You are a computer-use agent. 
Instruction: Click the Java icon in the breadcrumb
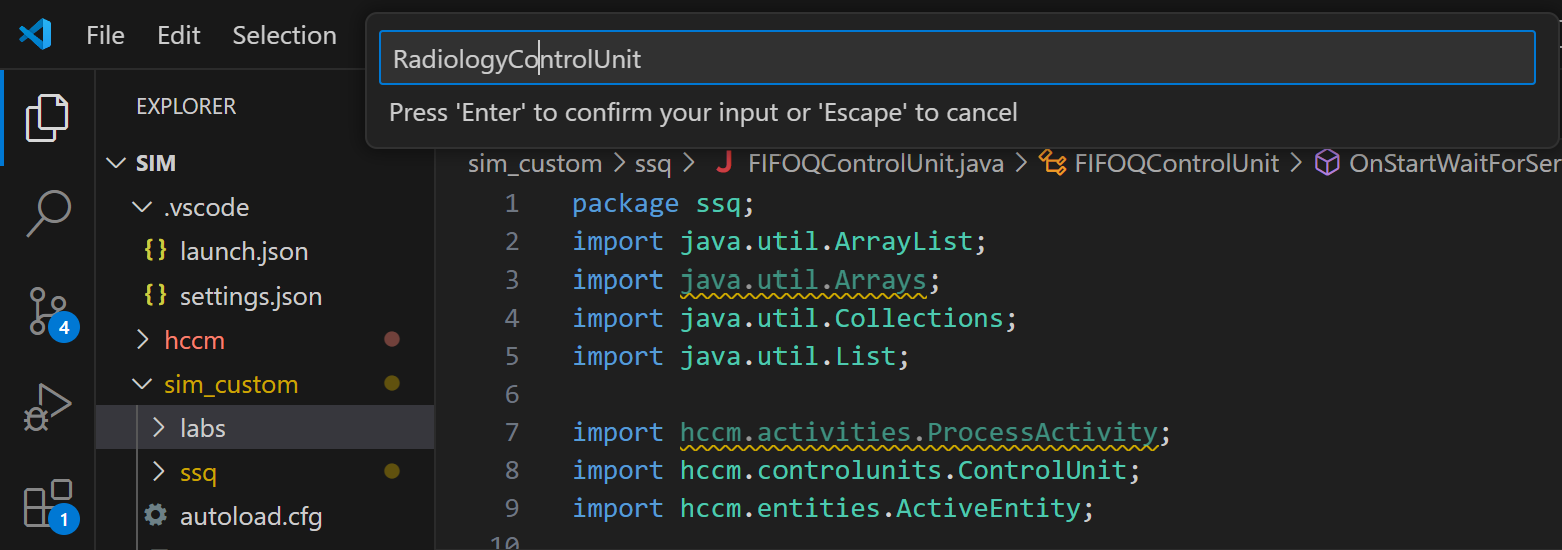click(x=724, y=163)
